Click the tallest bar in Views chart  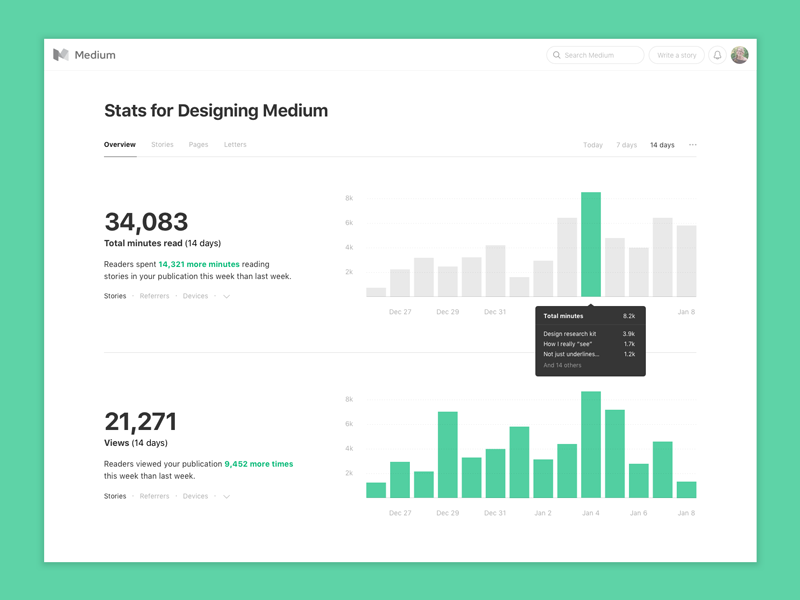point(591,444)
